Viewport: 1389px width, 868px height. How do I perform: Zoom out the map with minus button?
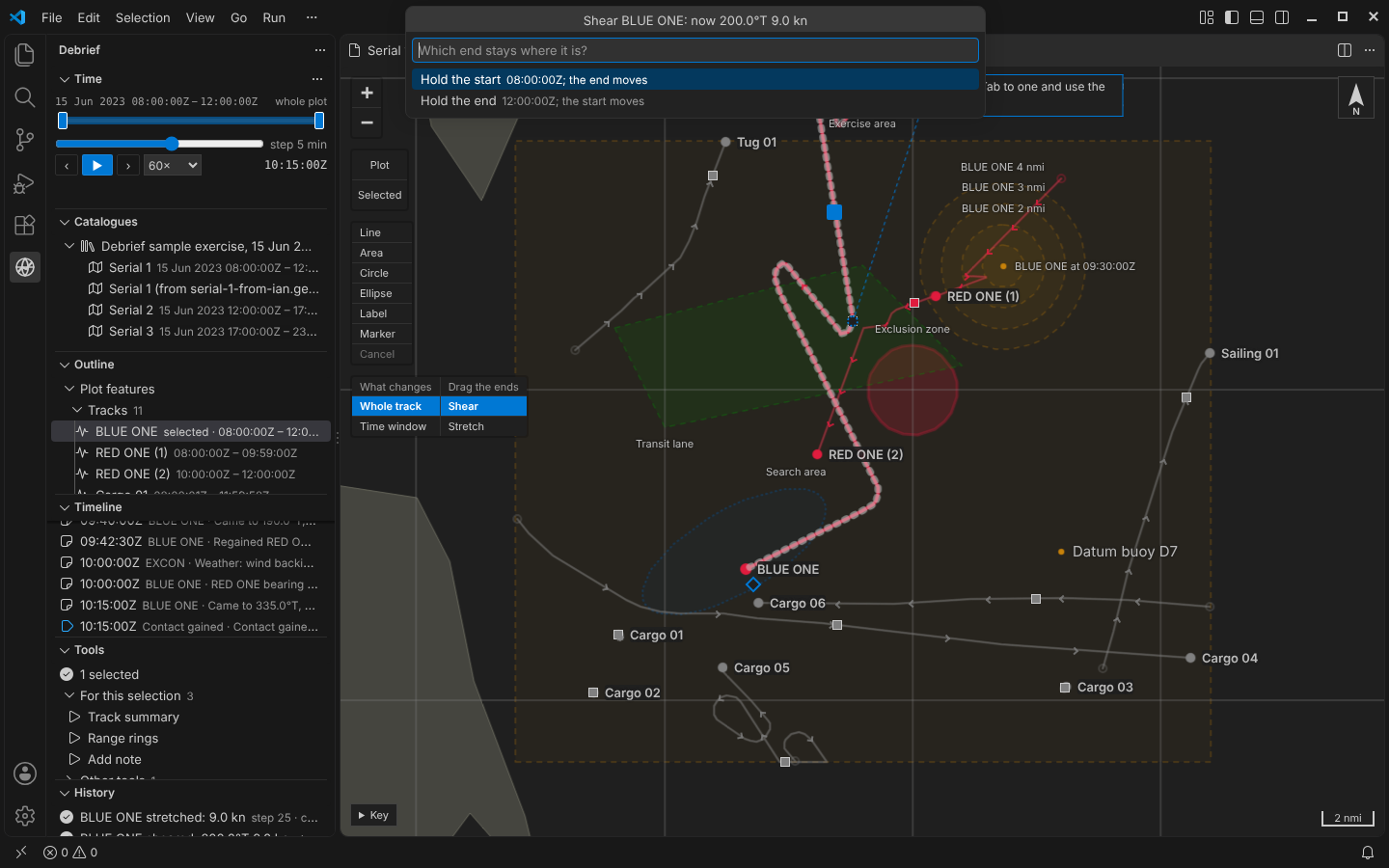[367, 122]
